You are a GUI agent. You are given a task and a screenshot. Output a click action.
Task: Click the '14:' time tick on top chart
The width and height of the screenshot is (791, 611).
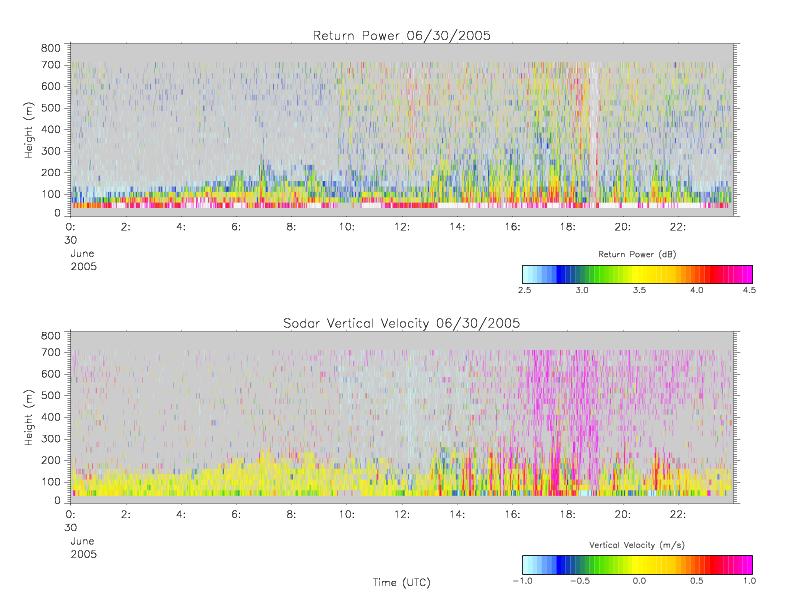pos(457,227)
